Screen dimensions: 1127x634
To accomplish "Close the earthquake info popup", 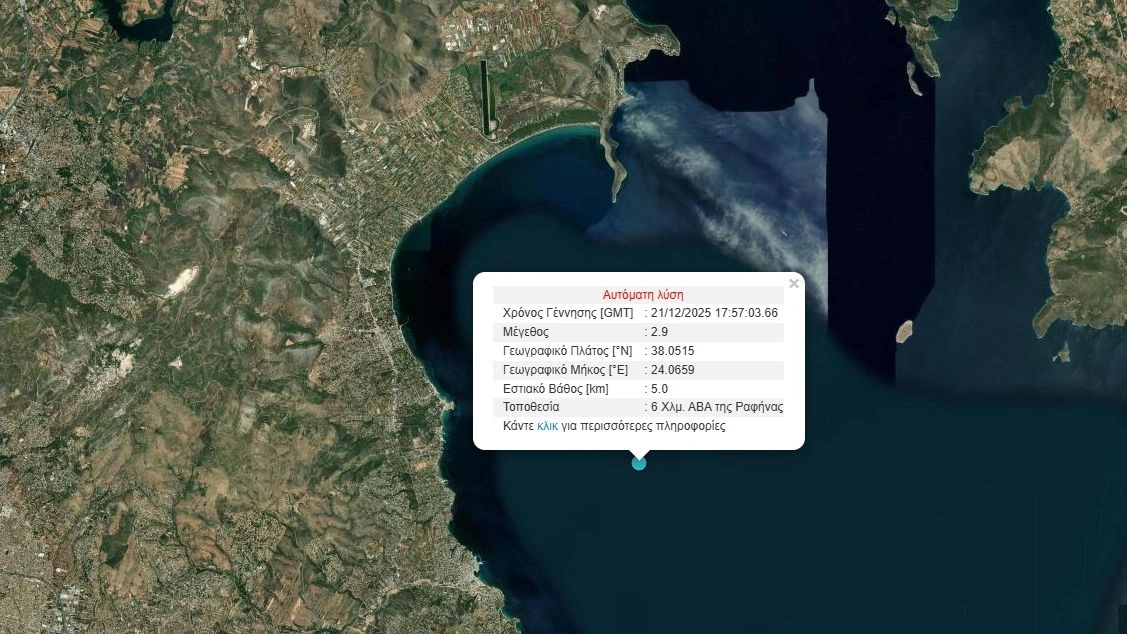I will click(793, 284).
